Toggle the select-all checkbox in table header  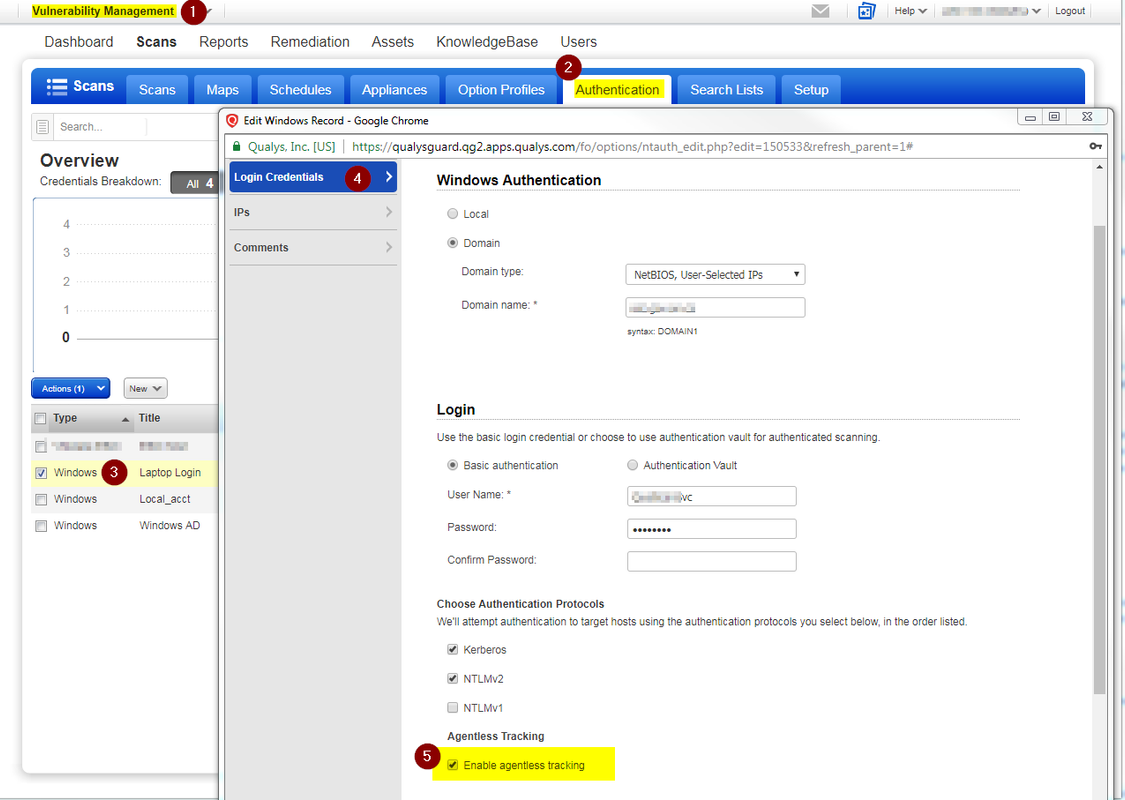tap(41, 418)
